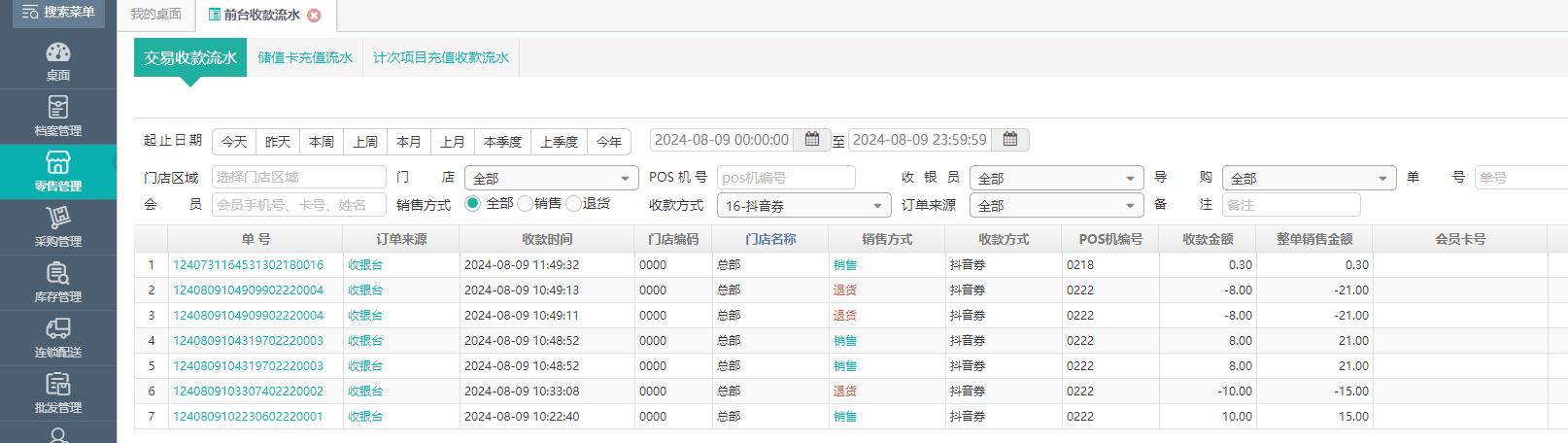Close the 前台收款流水 tab with red X
Viewport: 1568px width, 443px height.
click(x=314, y=16)
